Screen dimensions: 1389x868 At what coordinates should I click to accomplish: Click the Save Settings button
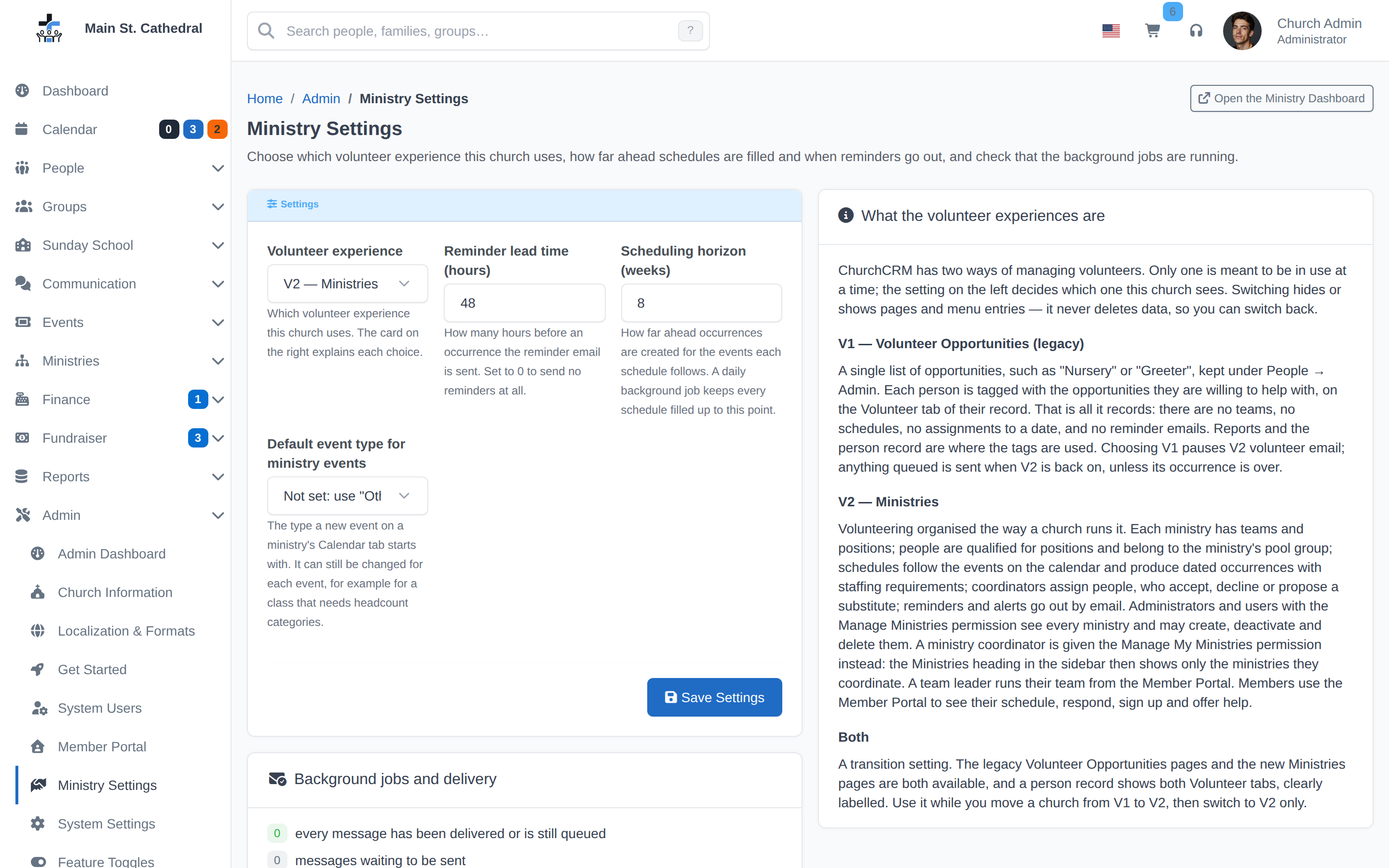[x=714, y=697]
